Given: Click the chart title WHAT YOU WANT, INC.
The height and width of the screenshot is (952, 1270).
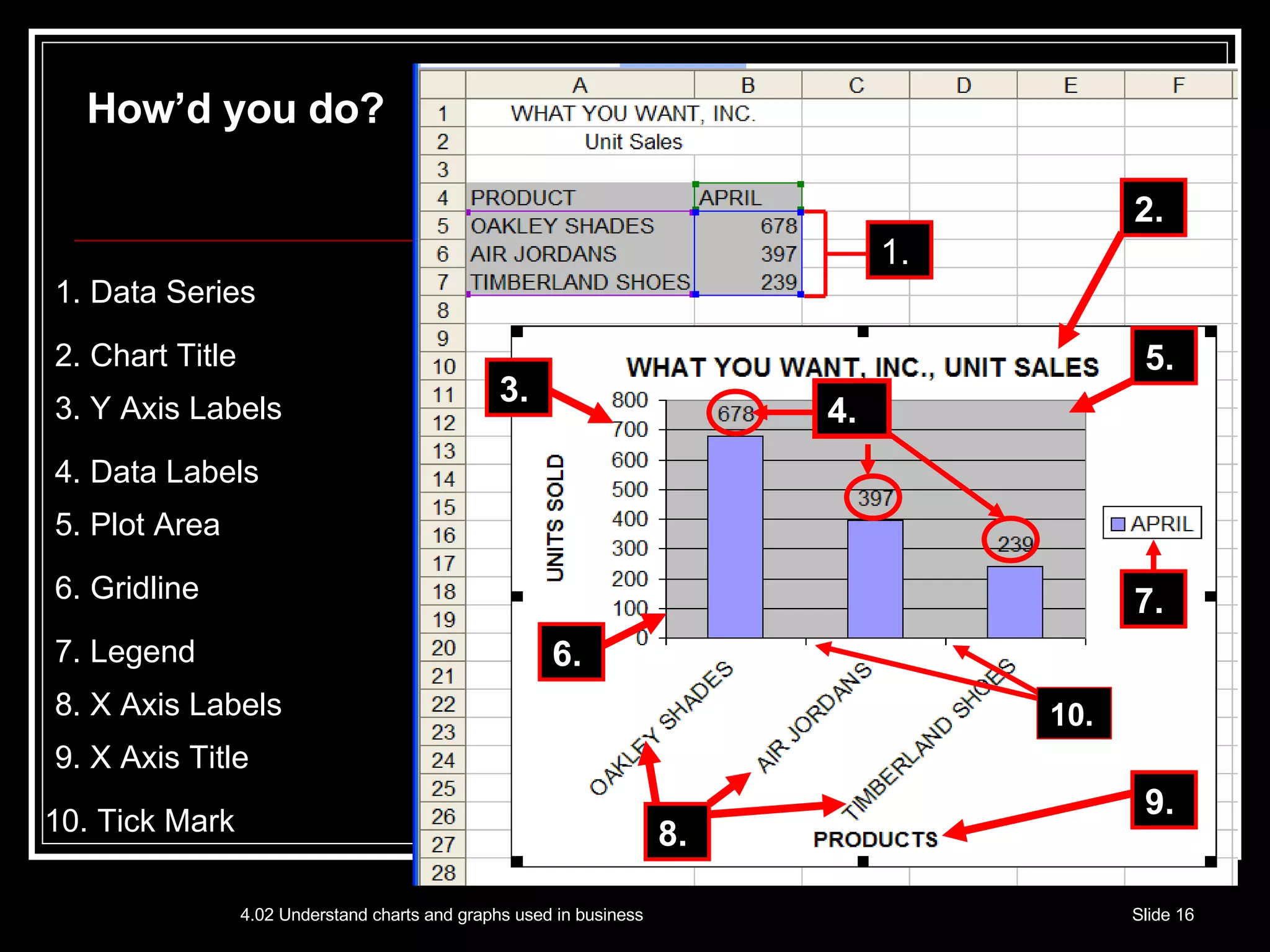Looking at the screenshot, I should point(862,368).
